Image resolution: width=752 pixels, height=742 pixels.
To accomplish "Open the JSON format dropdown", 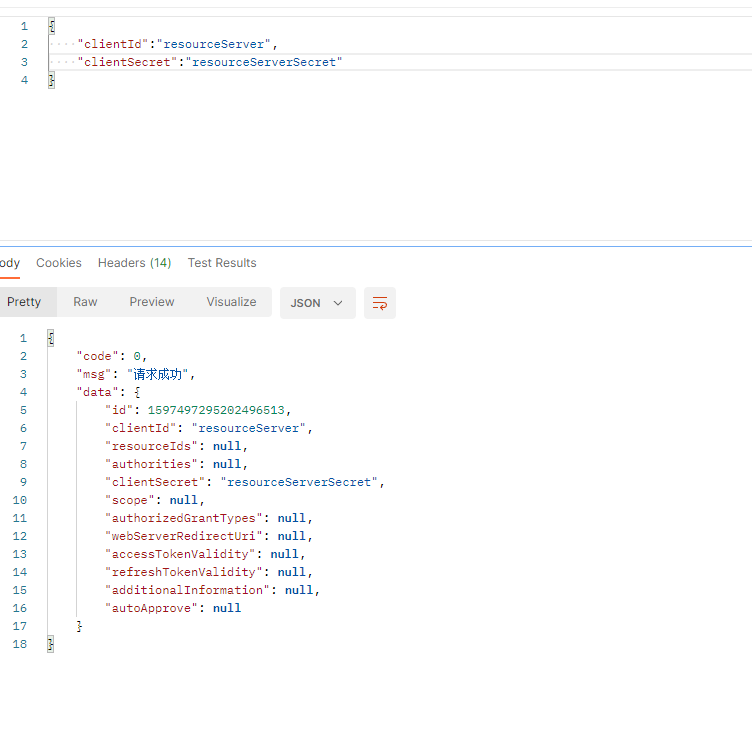I will (x=317, y=303).
